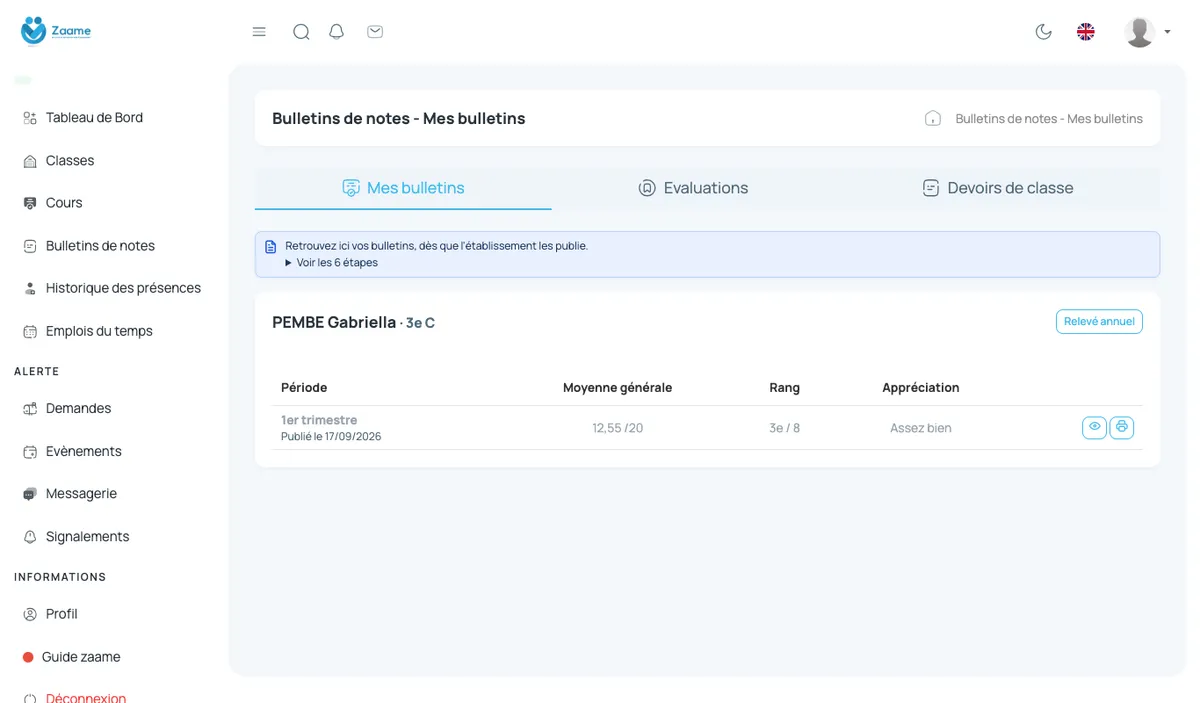
Task: Toggle the hamburger sidebar menu
Action: point(259,32)
